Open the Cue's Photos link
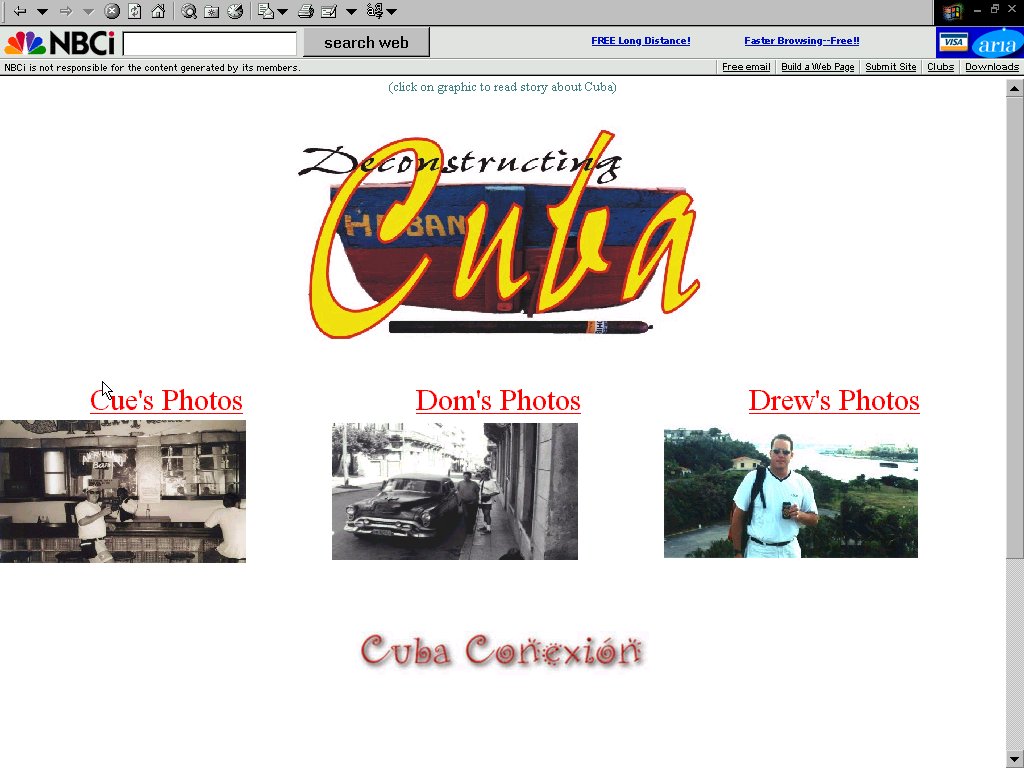Image resolution: width=1024 pixels, height=768 pixels. pyautogui.click(x=166, y=401)
